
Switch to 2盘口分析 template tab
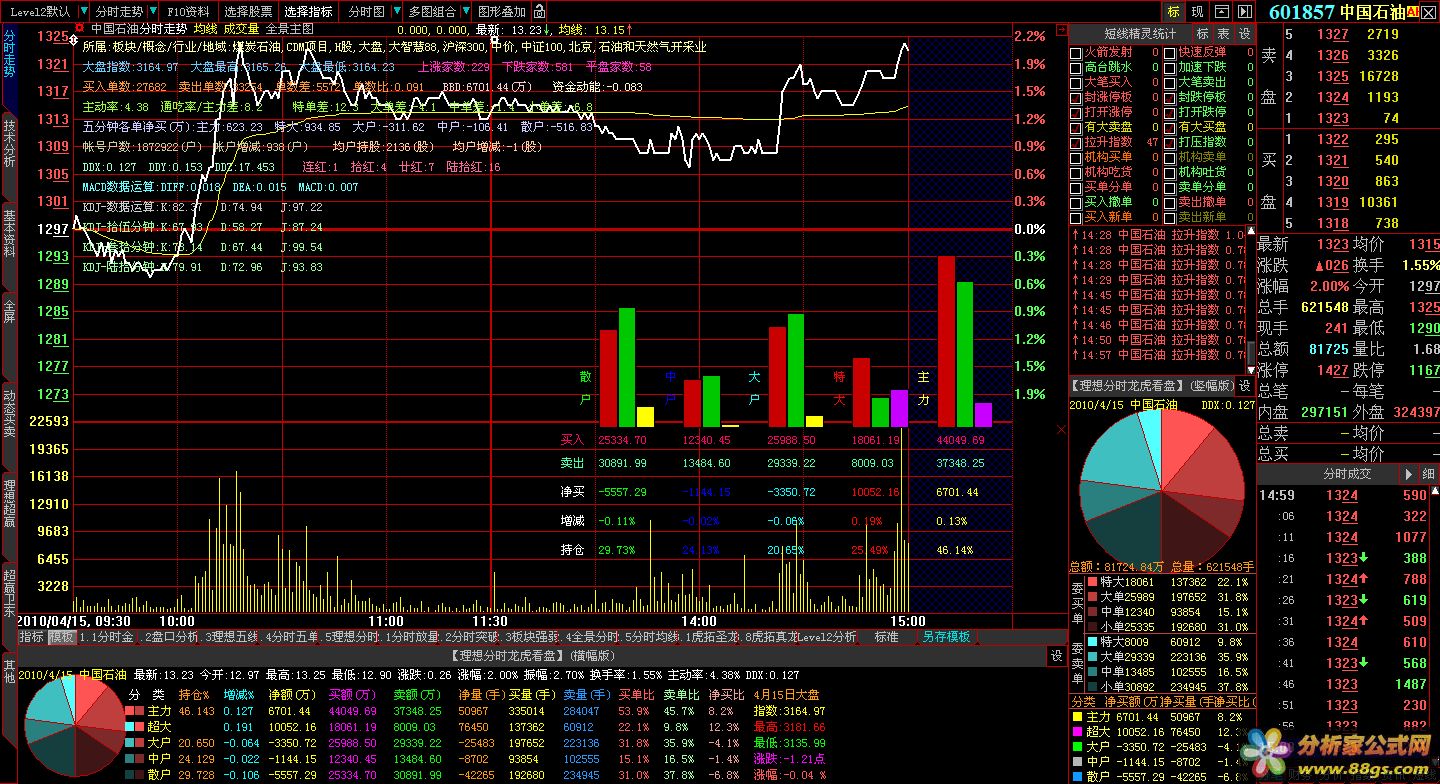[x=170, y=637]
